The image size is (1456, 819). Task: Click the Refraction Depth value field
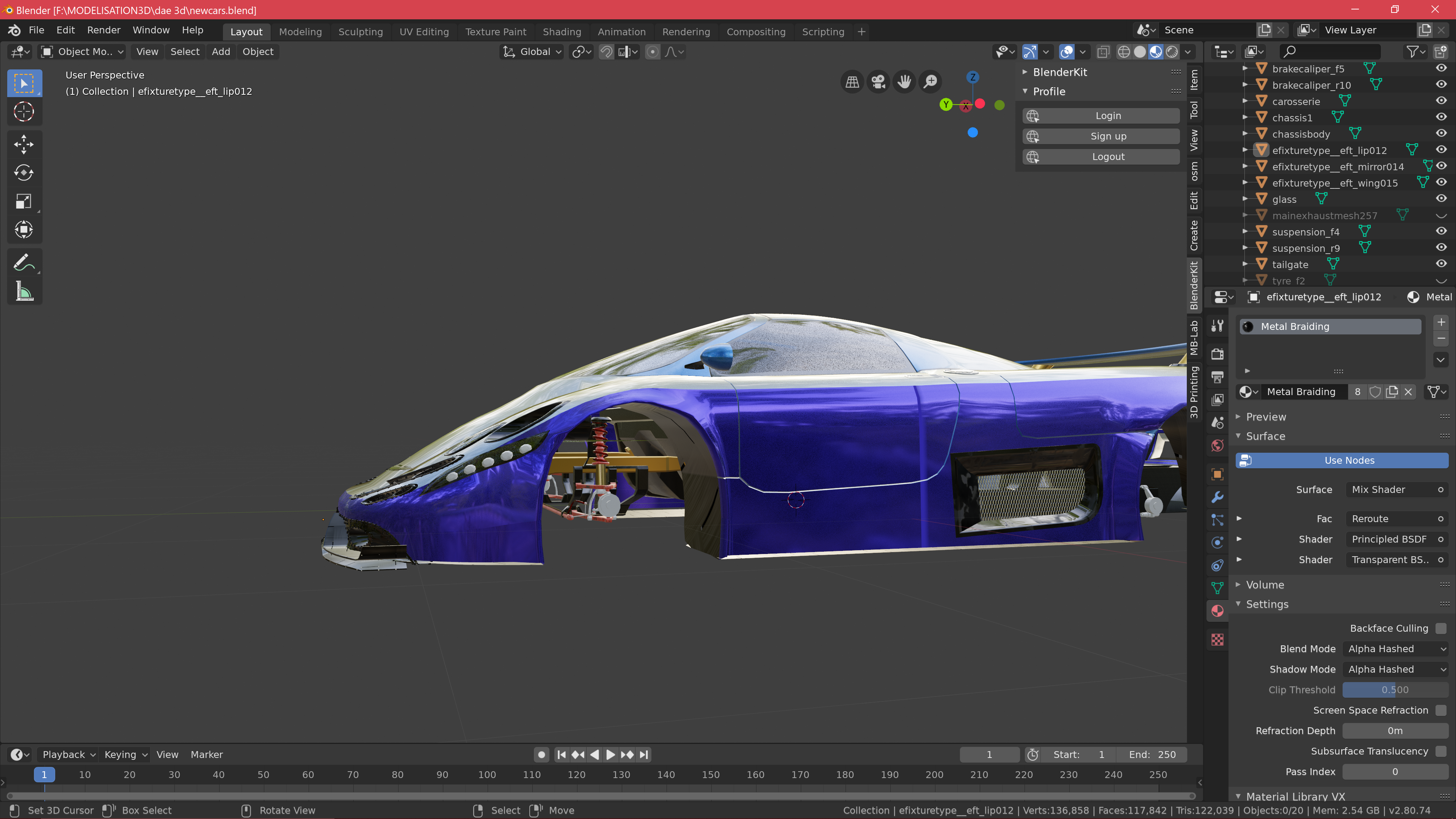pyautogui.click(x=1395, y=731)
